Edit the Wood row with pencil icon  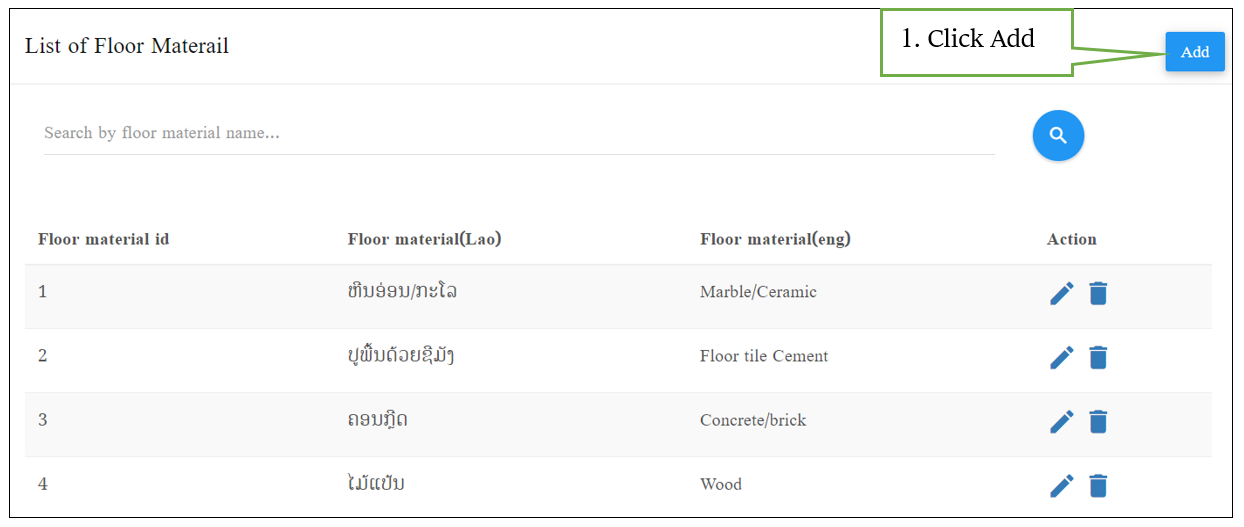point(1062,485)
